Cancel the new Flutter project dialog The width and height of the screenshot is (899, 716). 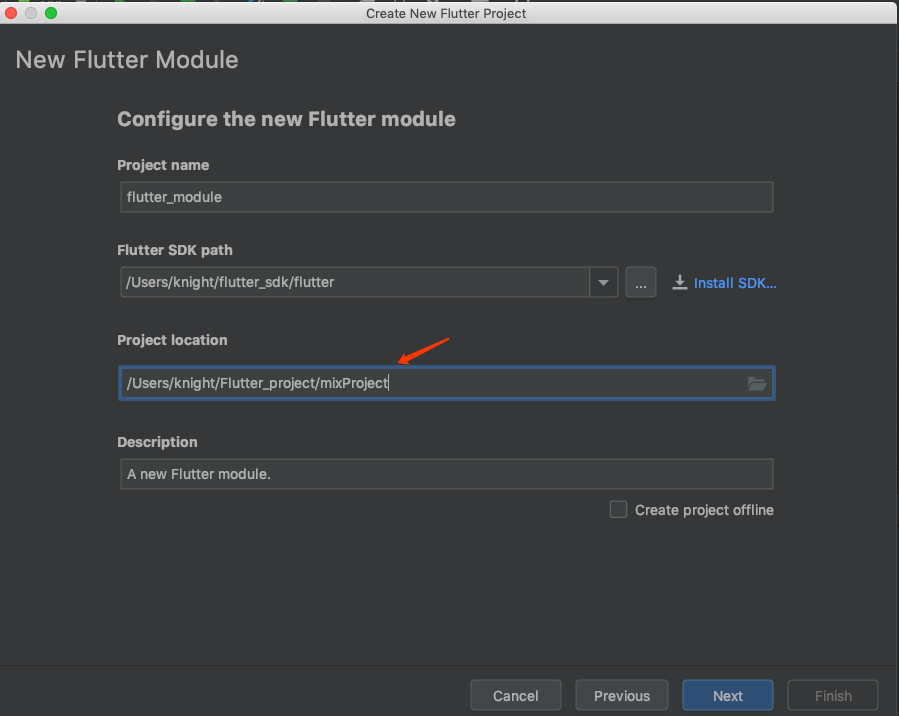pos(515,695)
